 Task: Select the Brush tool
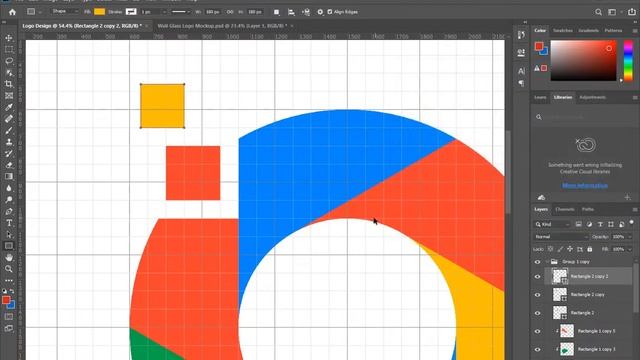pyautogui.click(x=9, y=131)
